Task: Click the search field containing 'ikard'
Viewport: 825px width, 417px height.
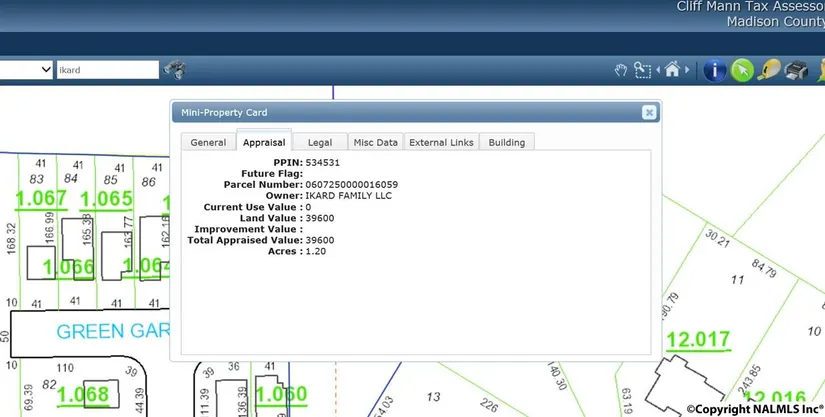Action: point(106,70)
